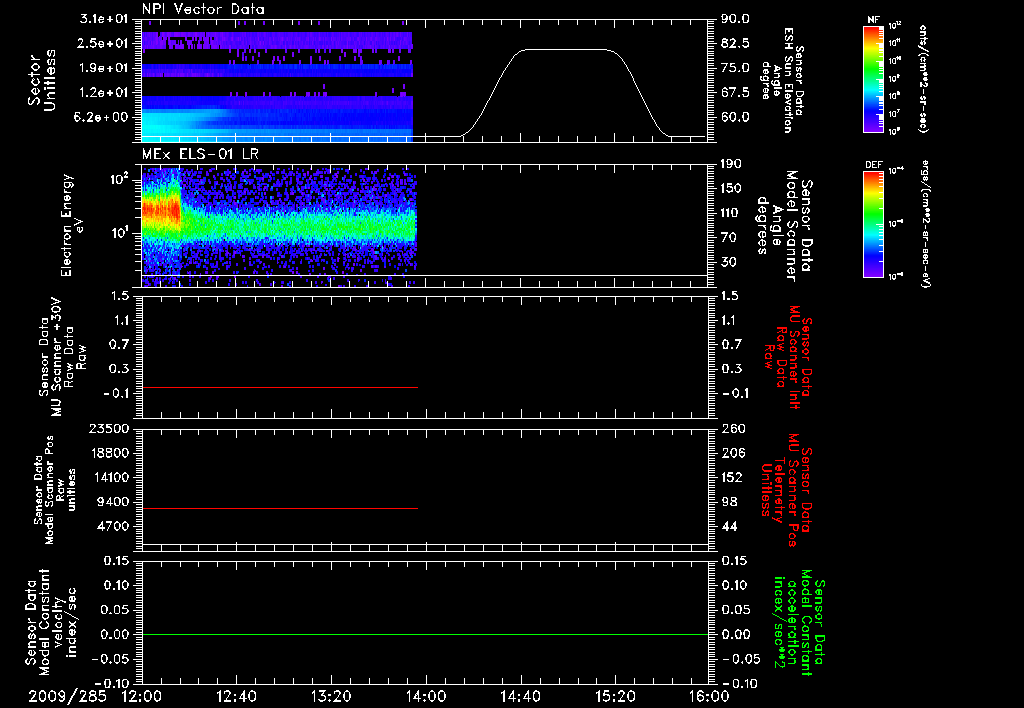The image size is (1024, 708).
Task: Click the "1.9e+01" sector tick label
Action: click(x=104, y=68)
